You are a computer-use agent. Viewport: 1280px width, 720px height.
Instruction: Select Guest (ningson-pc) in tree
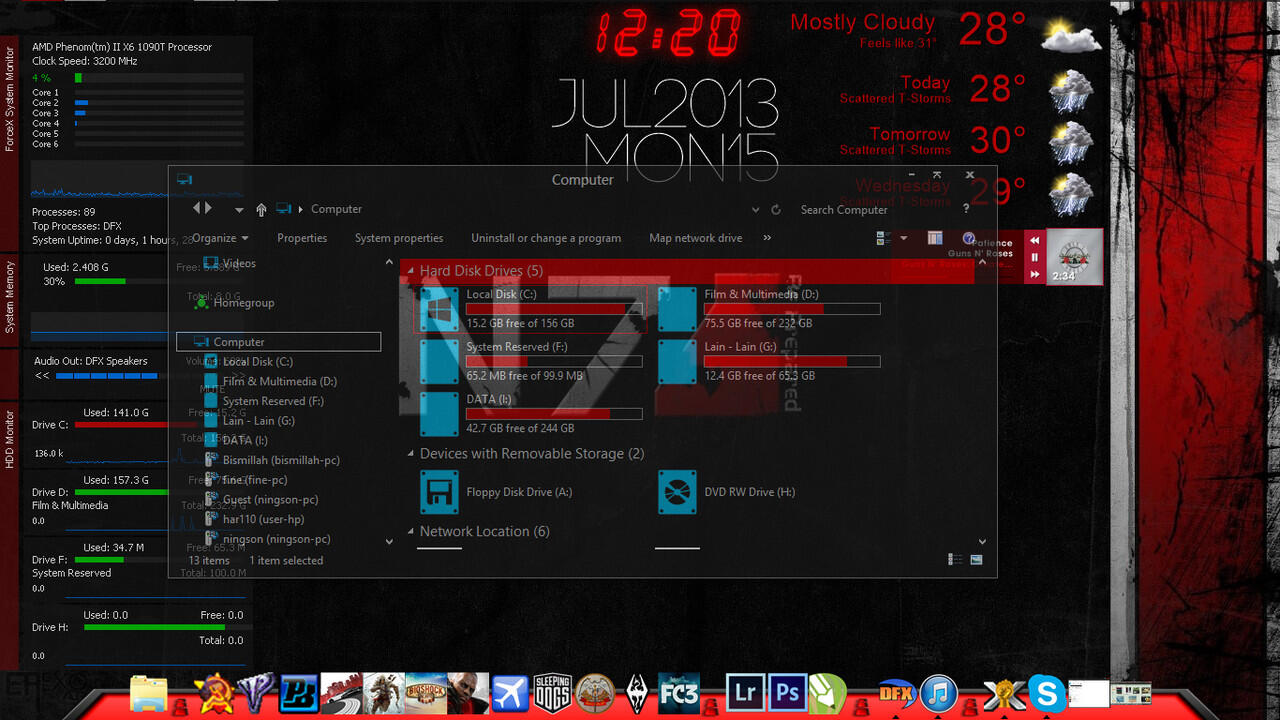(x=262, y=499)
